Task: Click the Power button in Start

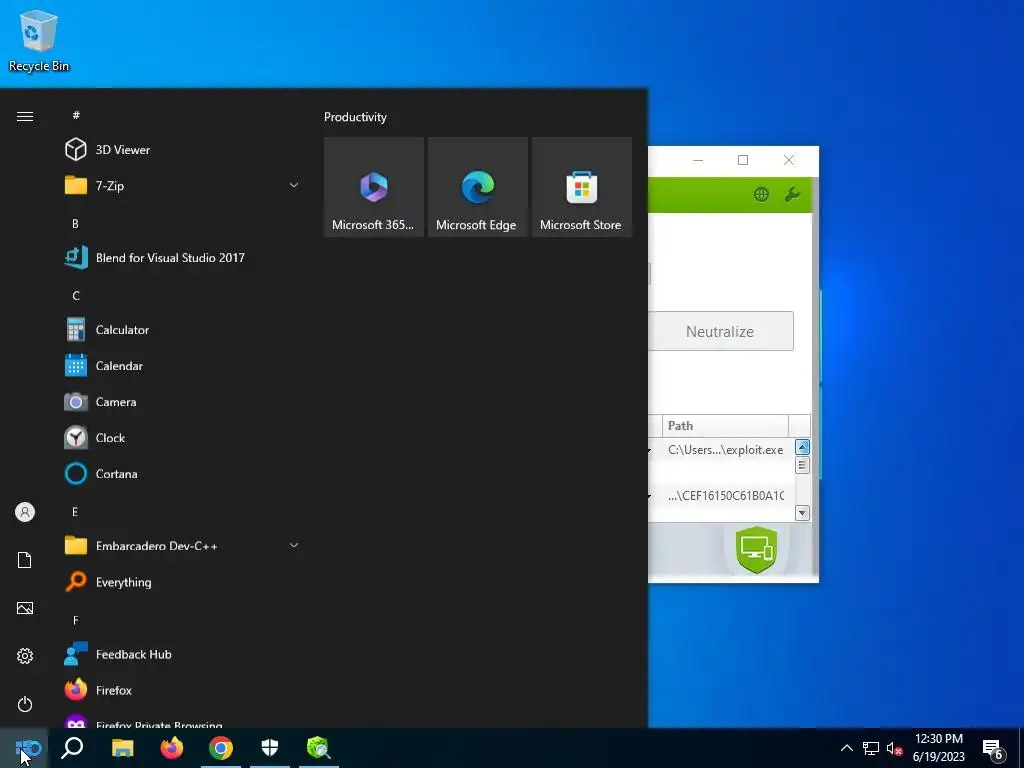Action: tap(25, 704)
